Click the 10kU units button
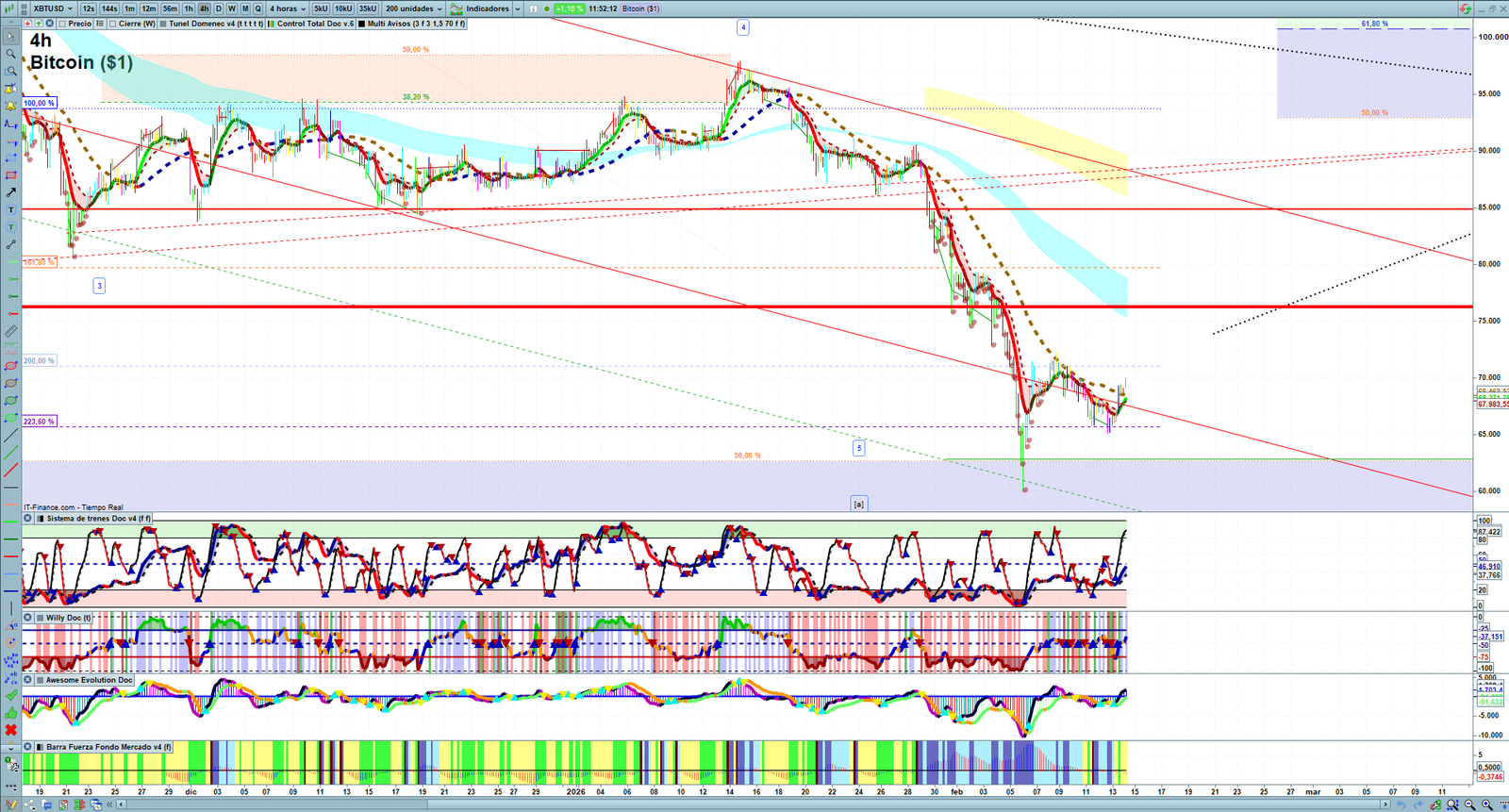This screenshot has width=1509, height=812. point(343,8)
